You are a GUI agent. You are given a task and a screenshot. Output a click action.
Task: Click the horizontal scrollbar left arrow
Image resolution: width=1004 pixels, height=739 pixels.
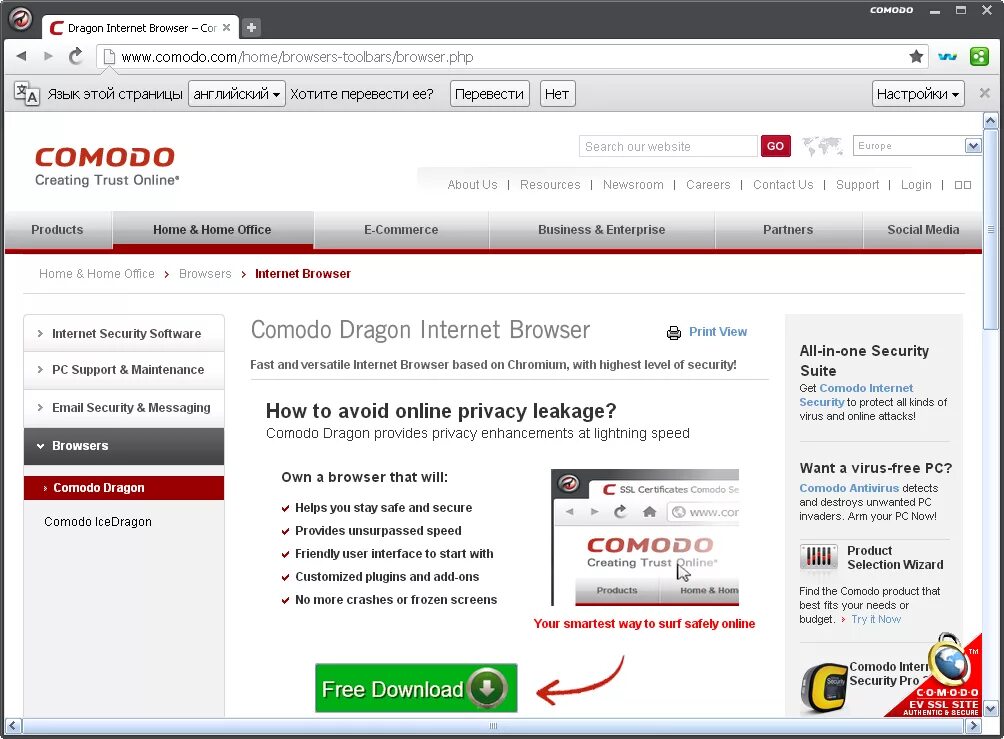click(x=13, y=726)
